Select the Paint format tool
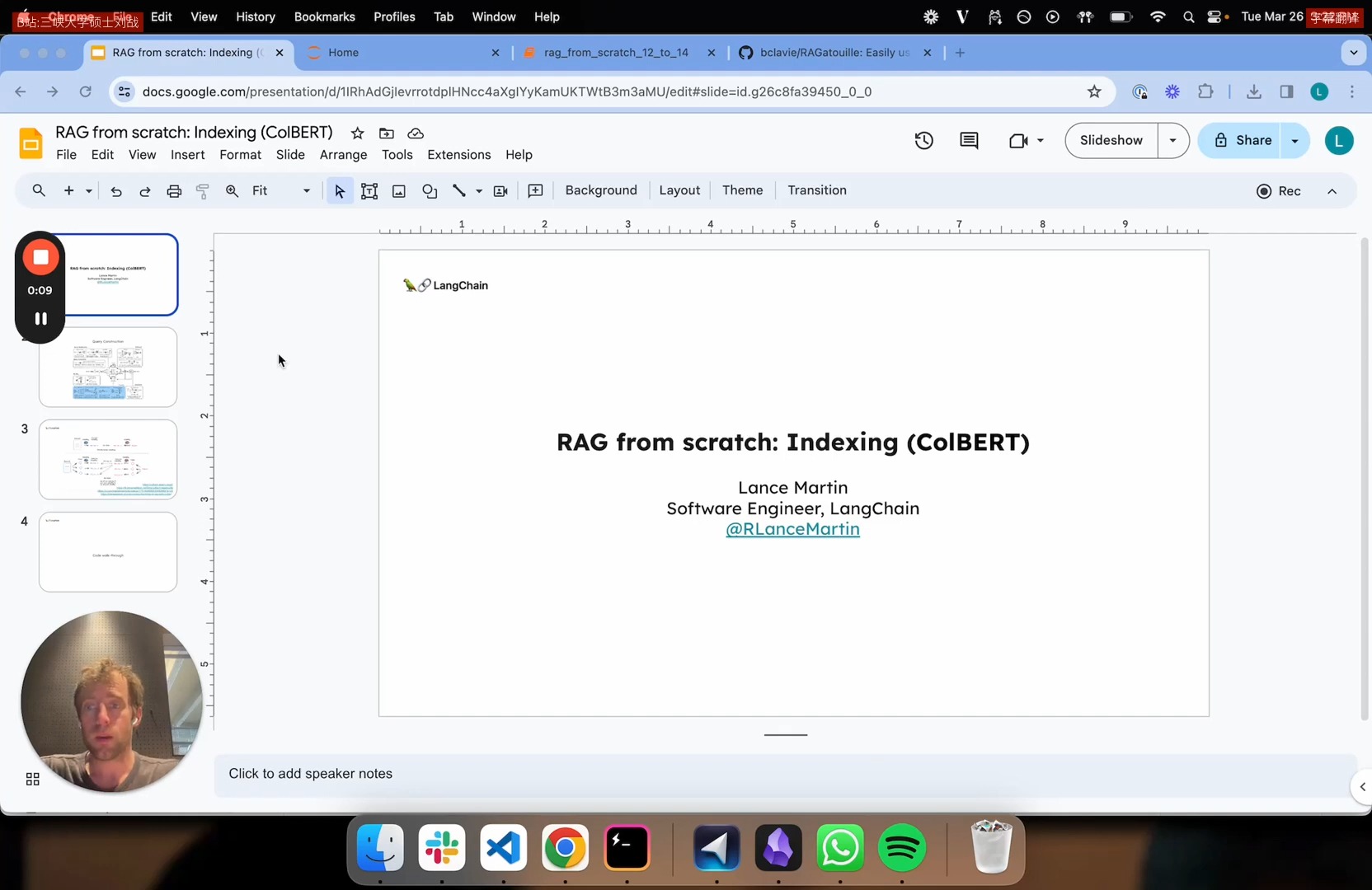1372x890 pixels. [x=203, y=190]
